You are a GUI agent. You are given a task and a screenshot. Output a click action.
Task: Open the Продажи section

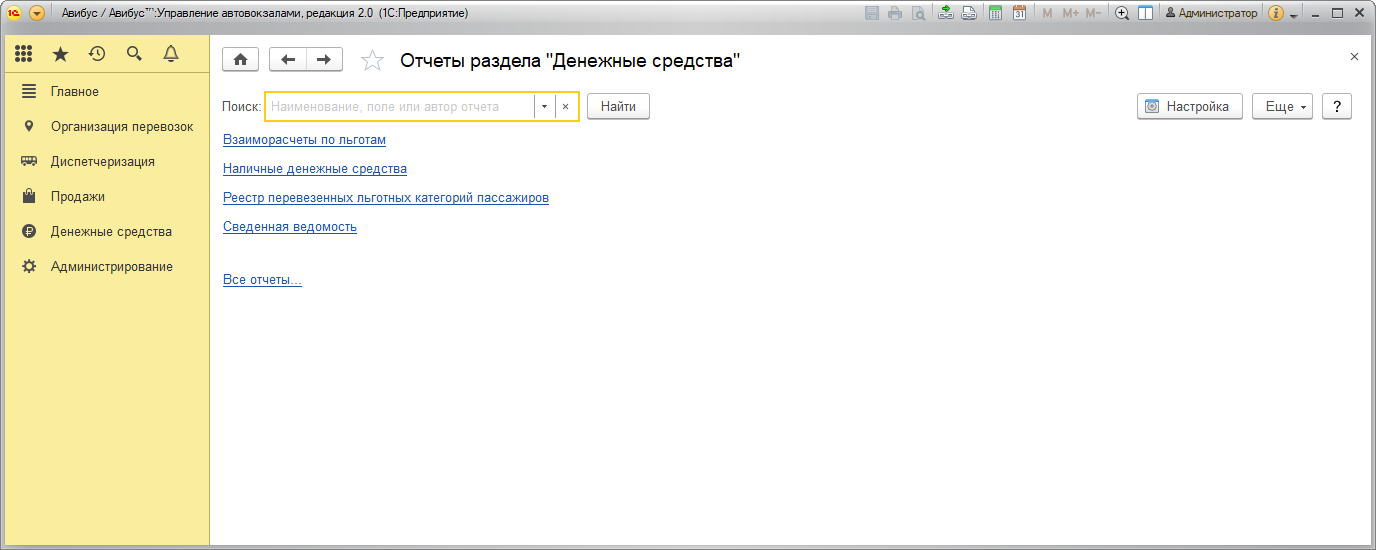pyautogui.click(x=77, y=197)
